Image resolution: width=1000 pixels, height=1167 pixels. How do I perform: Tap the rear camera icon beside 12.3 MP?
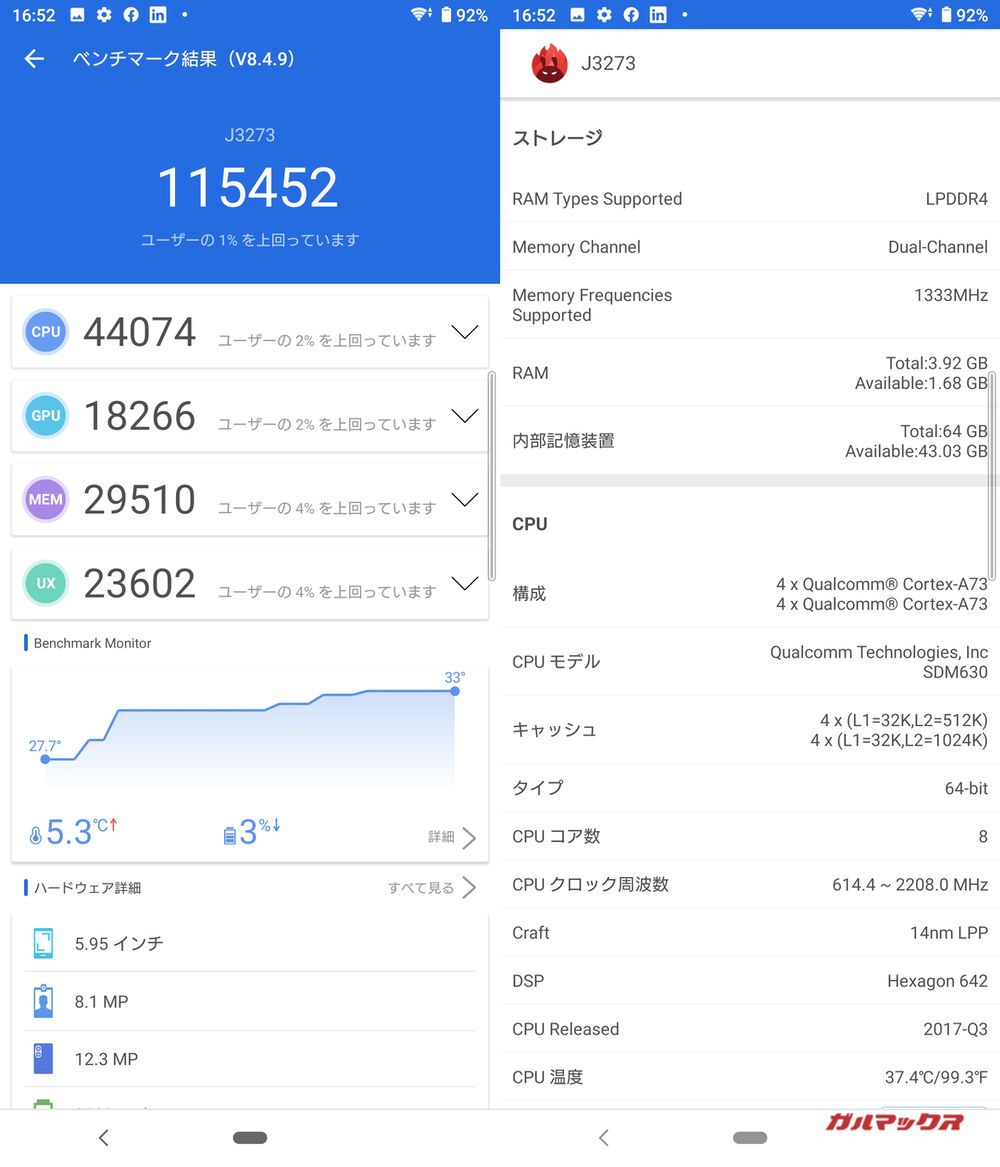(42, 1058)
